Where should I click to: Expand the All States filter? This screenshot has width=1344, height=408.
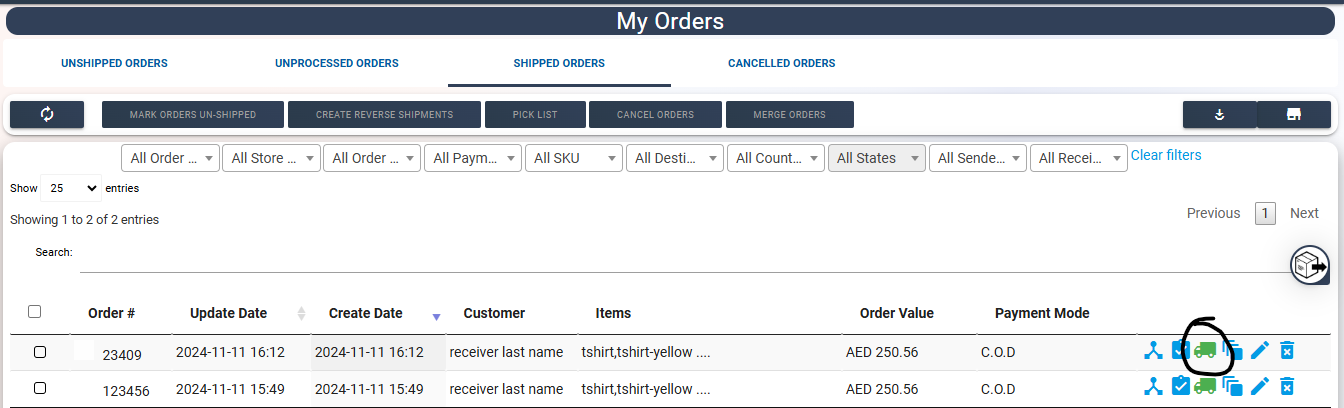876,158
